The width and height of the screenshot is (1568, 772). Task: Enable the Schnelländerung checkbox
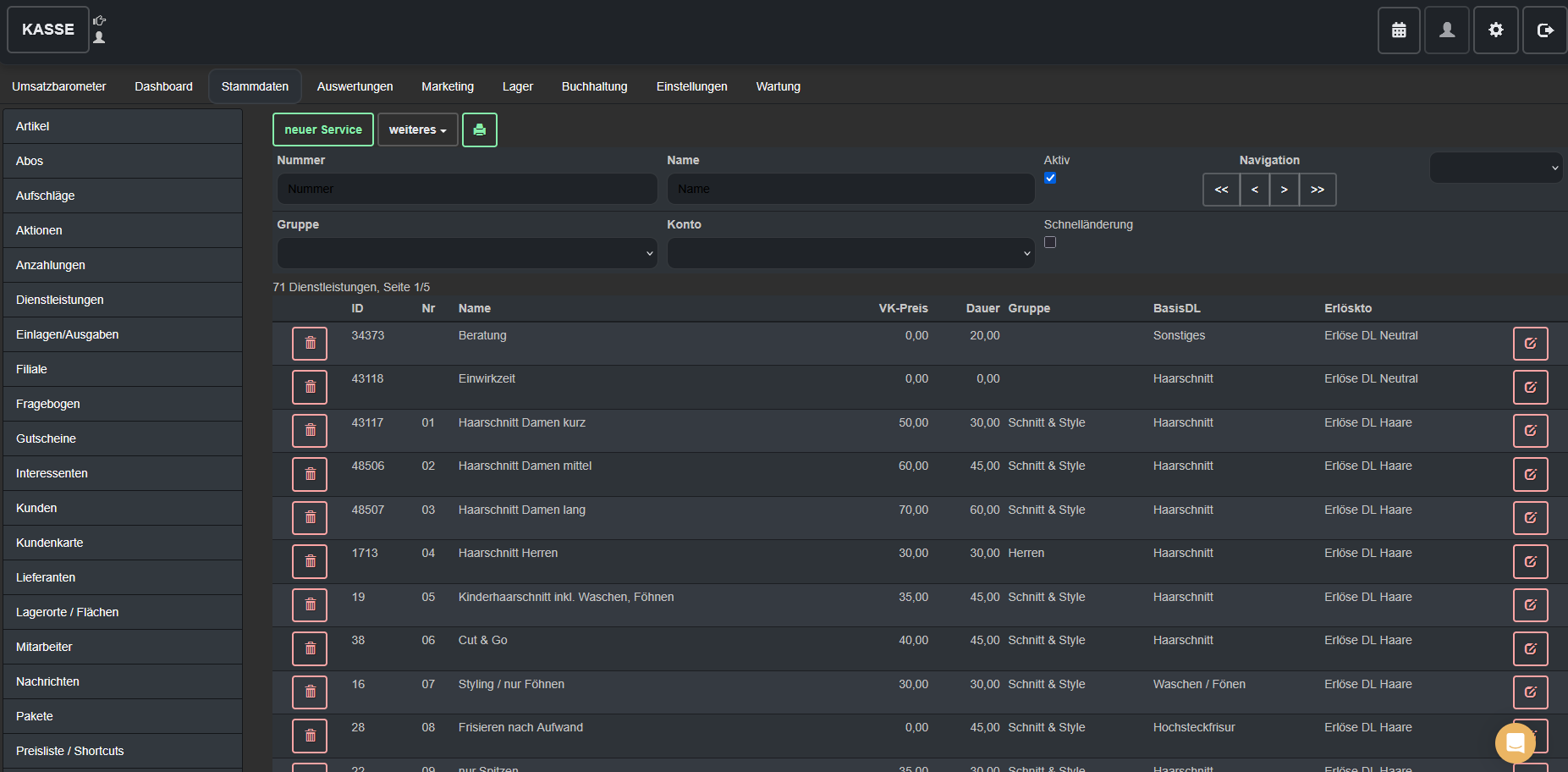click(1050, 243)
